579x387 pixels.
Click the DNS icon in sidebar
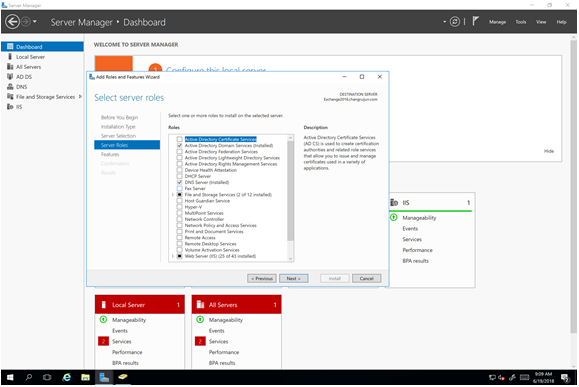point(10,86)
